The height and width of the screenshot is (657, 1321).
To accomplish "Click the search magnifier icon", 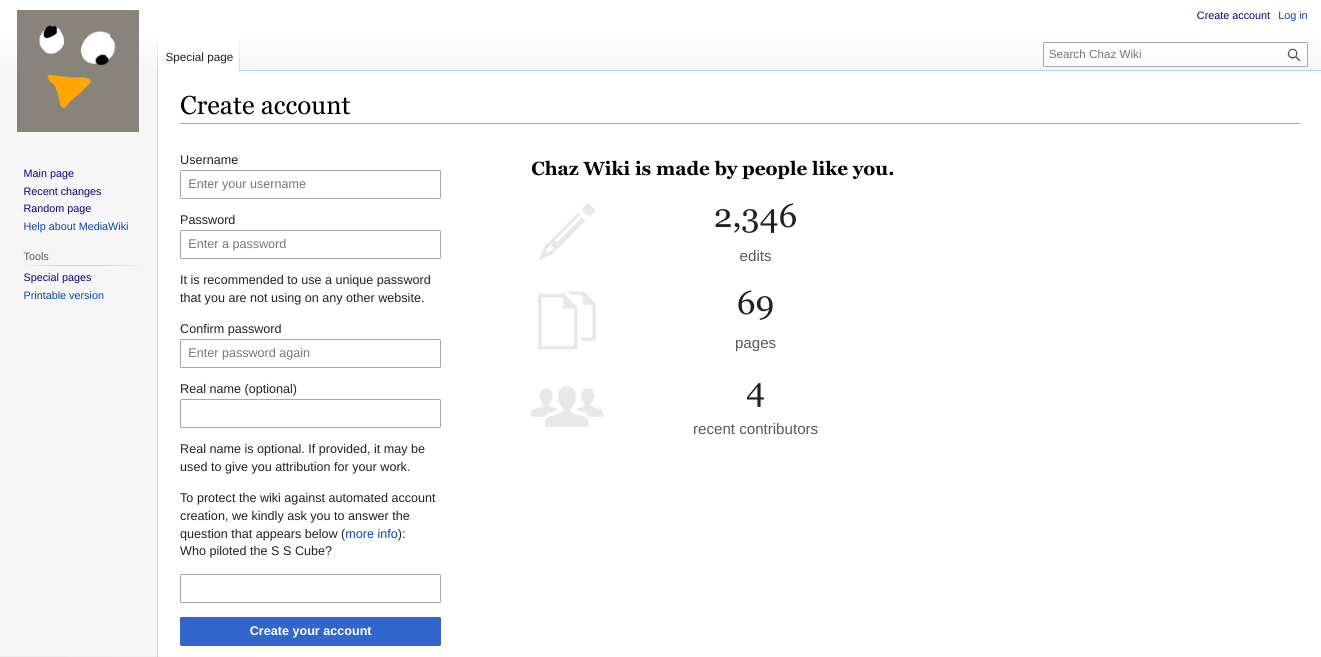I will coord(1294,55).
